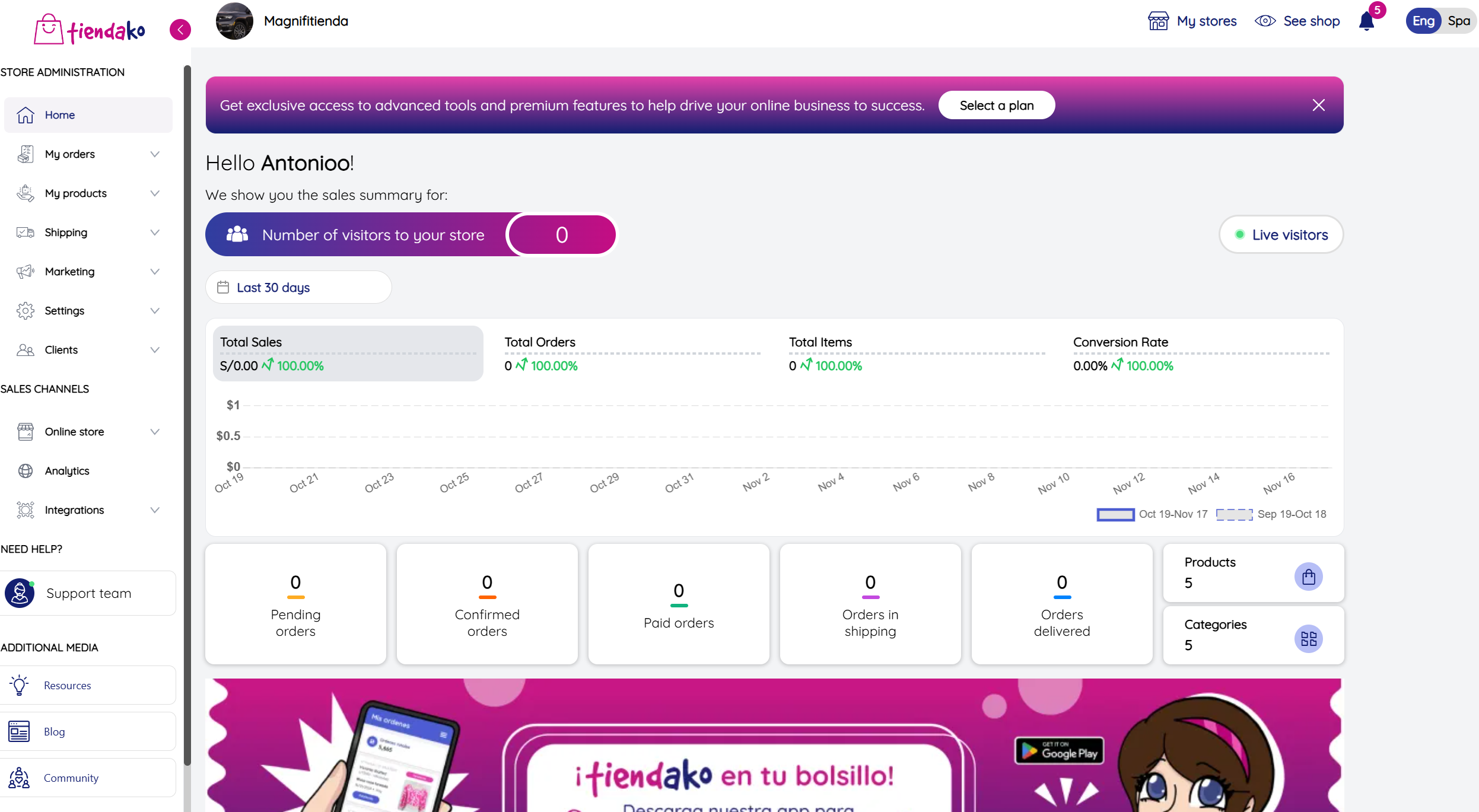Image resolution: width=1479 pixels, height=812 pixels.
Task: Open the Analytics menu item
Action: pyautogui.click(x=88, y=471)
